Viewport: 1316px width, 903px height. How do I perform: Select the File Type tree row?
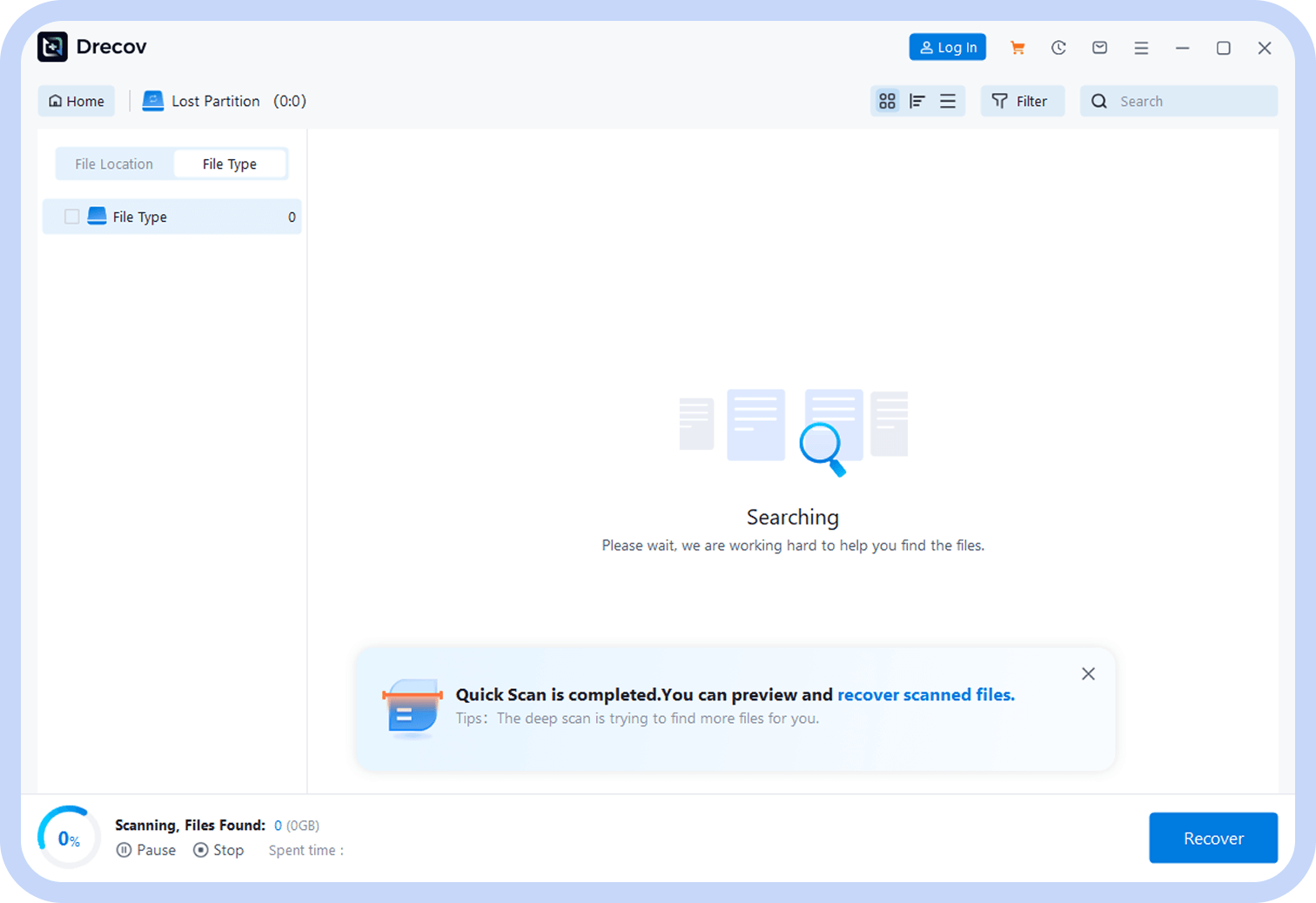click(191, 217)
